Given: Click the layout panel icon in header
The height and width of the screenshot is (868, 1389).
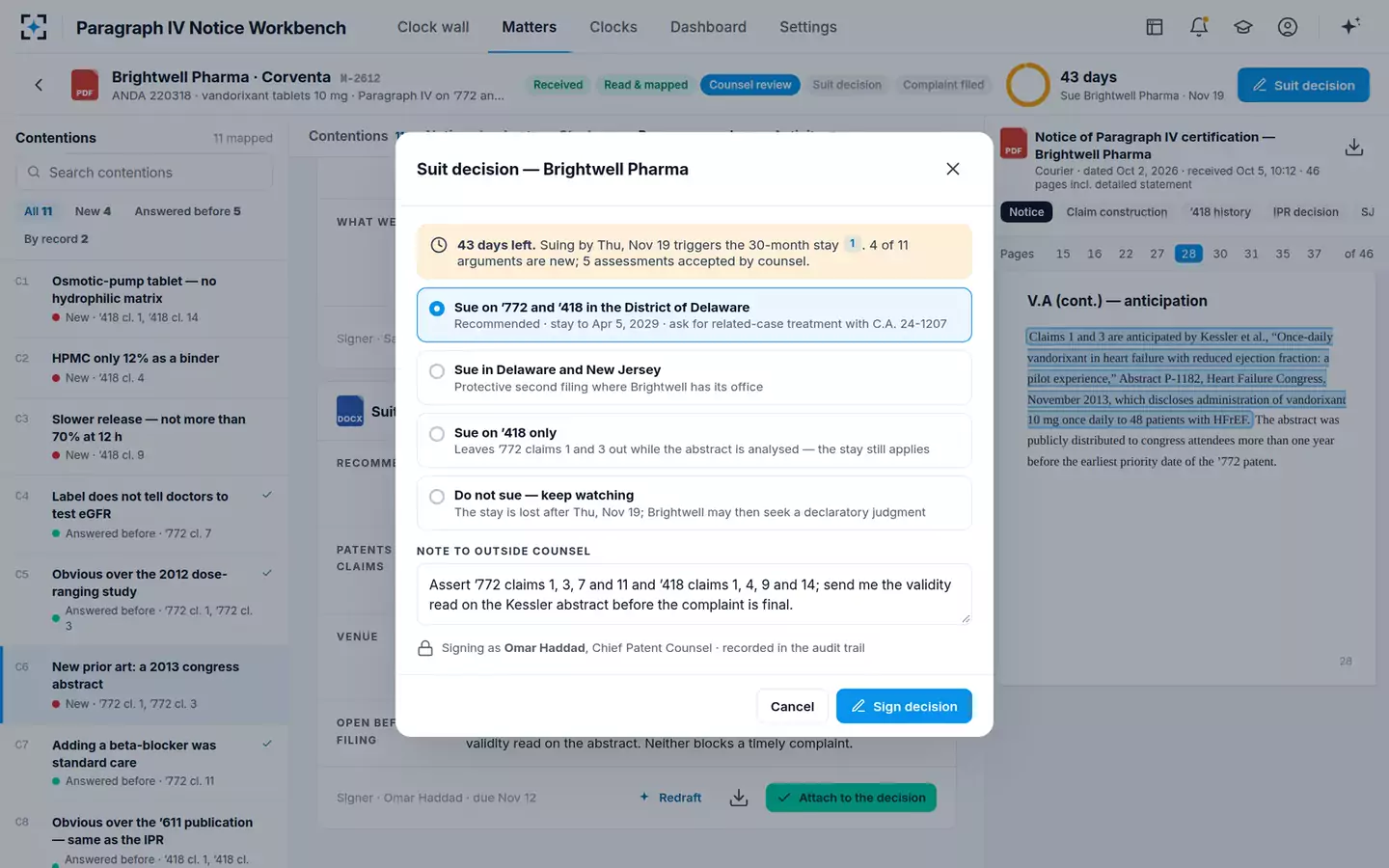Looking at the screenshot, I should tap(1155, 27).
